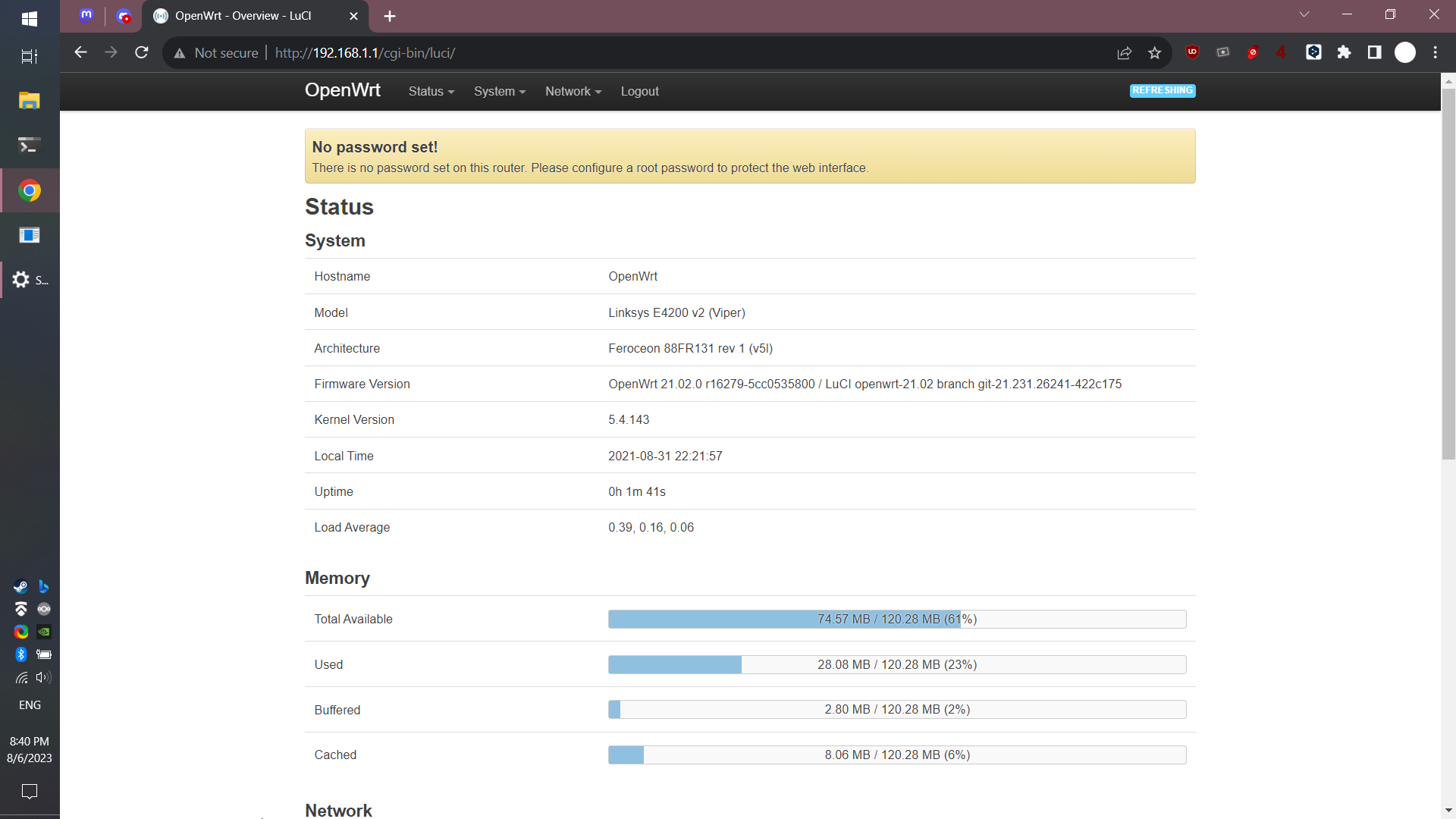
Task: Click the Used memory progress bar
Action: 896,664
